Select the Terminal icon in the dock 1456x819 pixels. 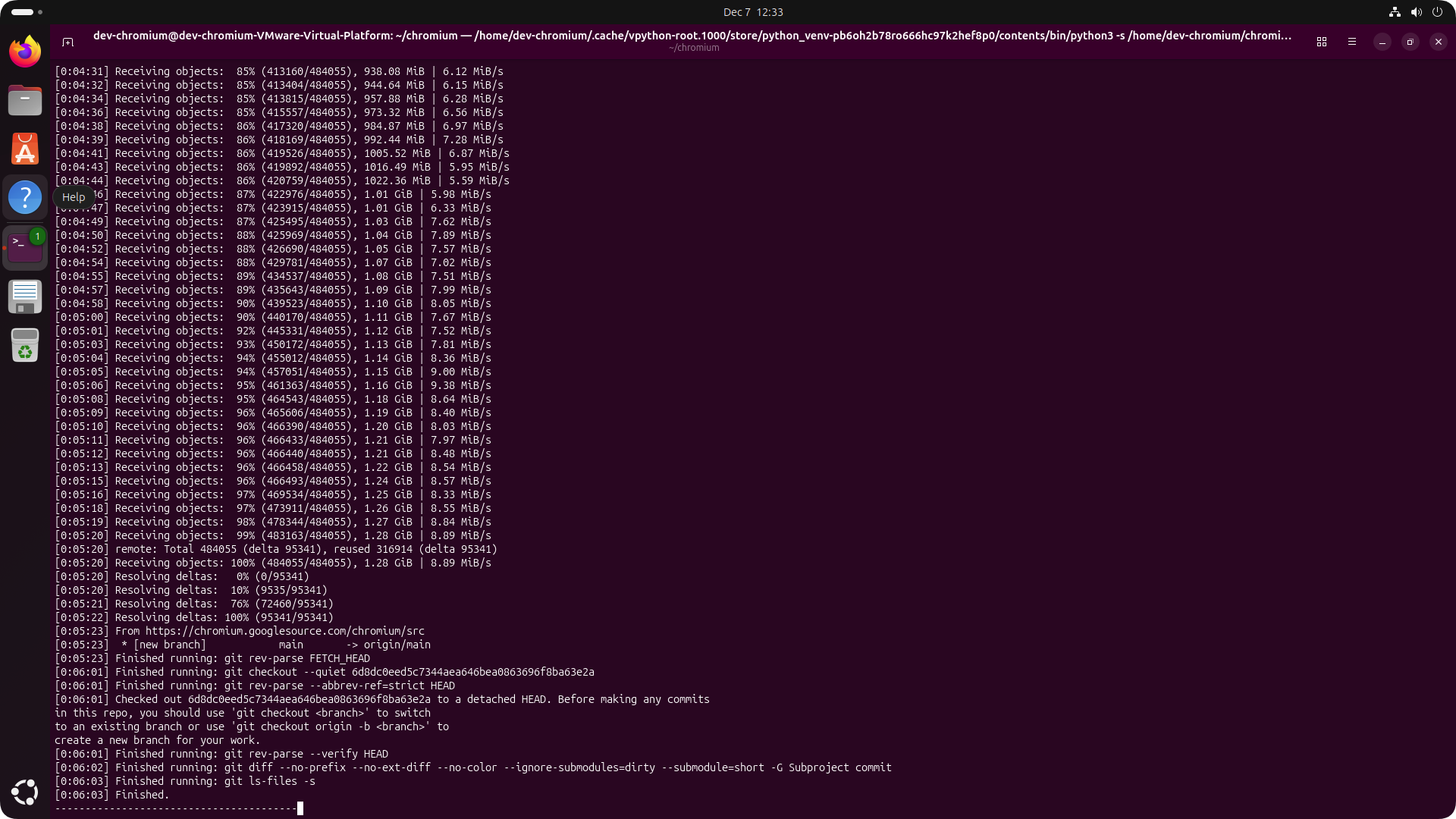(x=25, y=247)
